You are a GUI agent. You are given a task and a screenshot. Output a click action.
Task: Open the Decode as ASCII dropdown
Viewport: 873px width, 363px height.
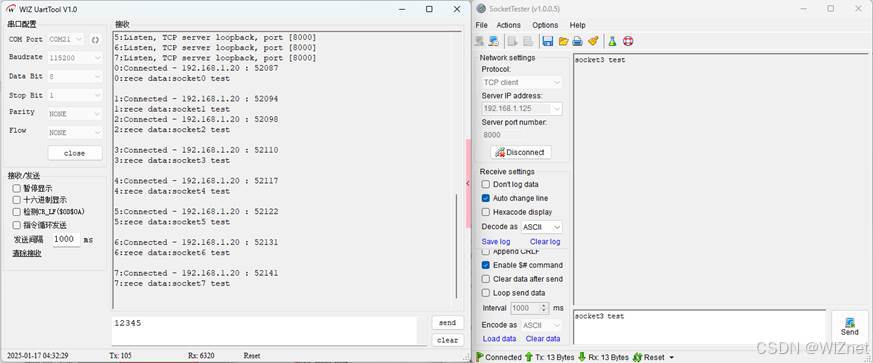pyautogui.click(x=541, y=227)
